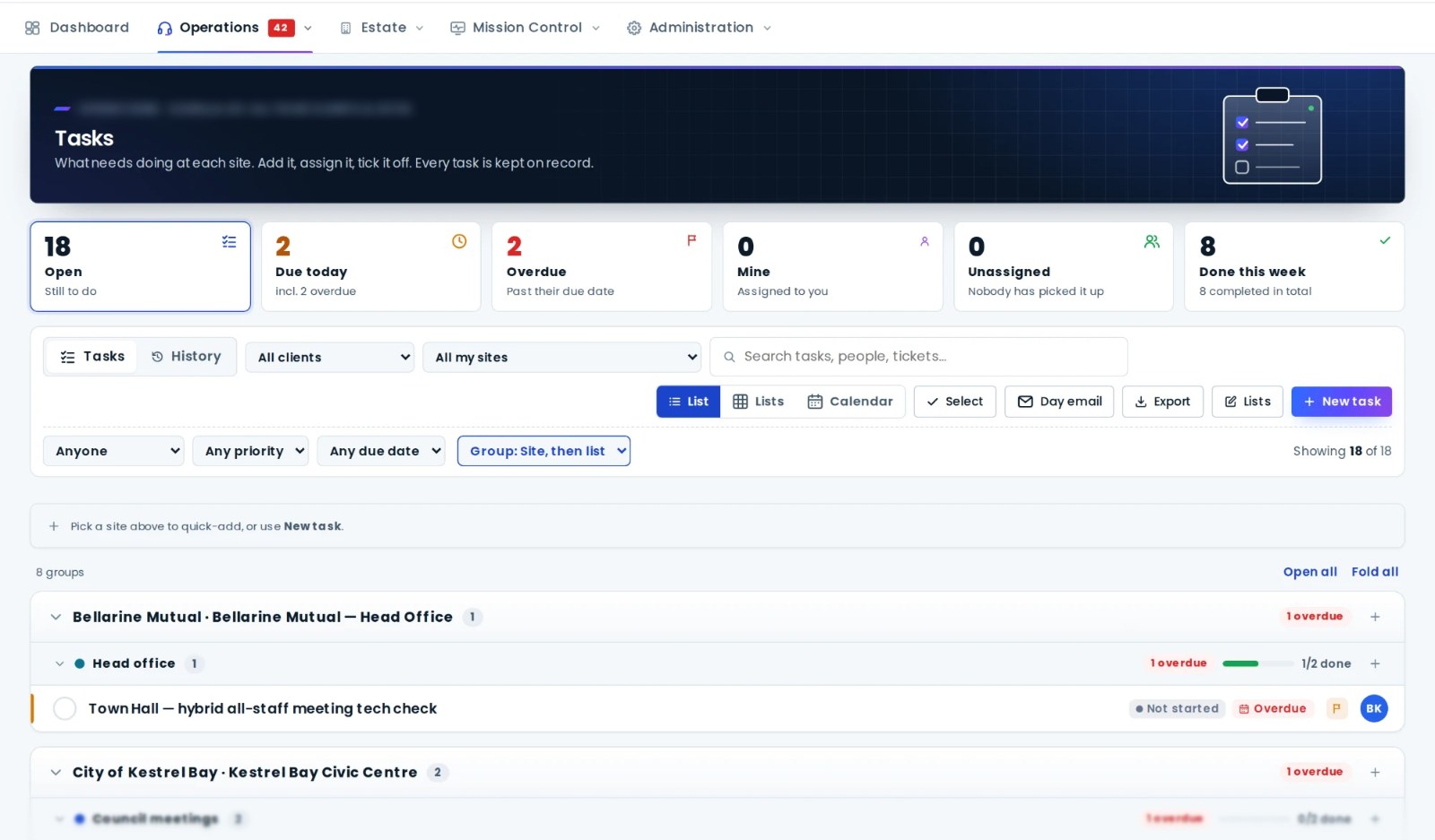Switch to the History tab

[186, 357]
